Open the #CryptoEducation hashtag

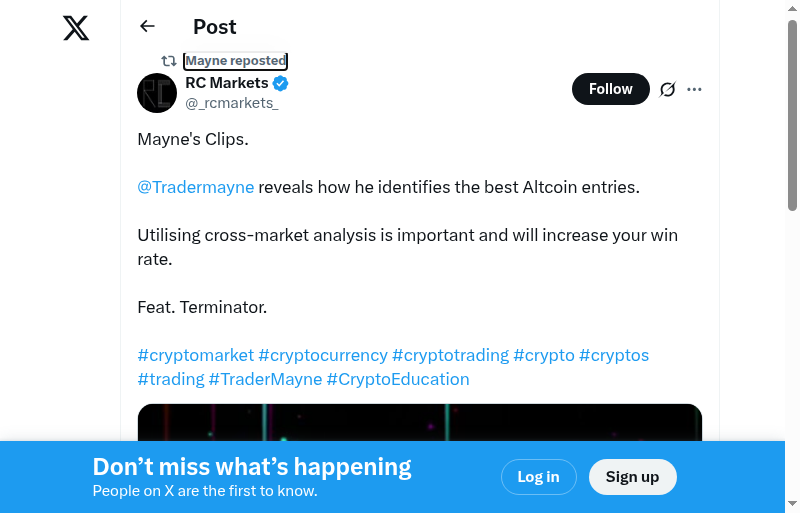click(x=398, y=379)
